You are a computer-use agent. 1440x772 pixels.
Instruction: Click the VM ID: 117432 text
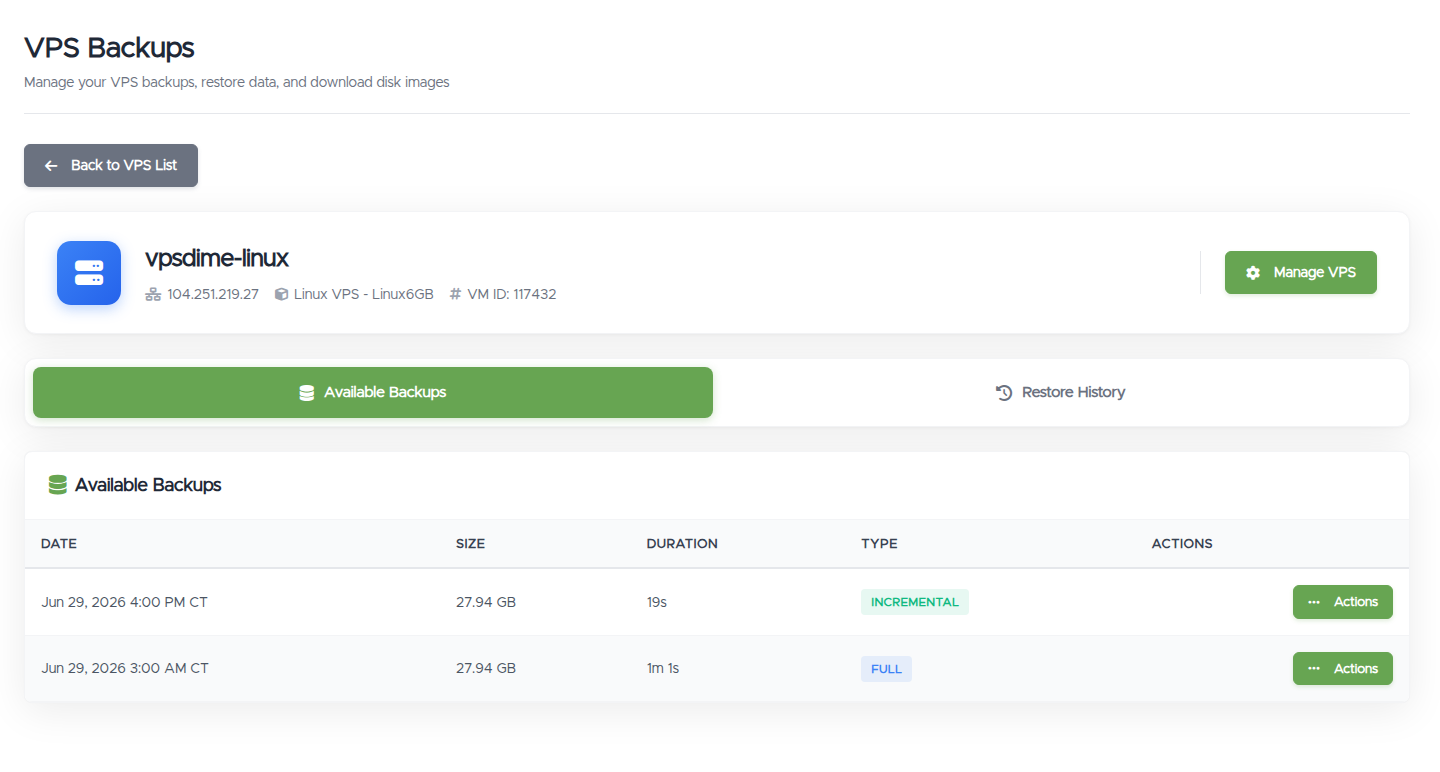point(512,294)
